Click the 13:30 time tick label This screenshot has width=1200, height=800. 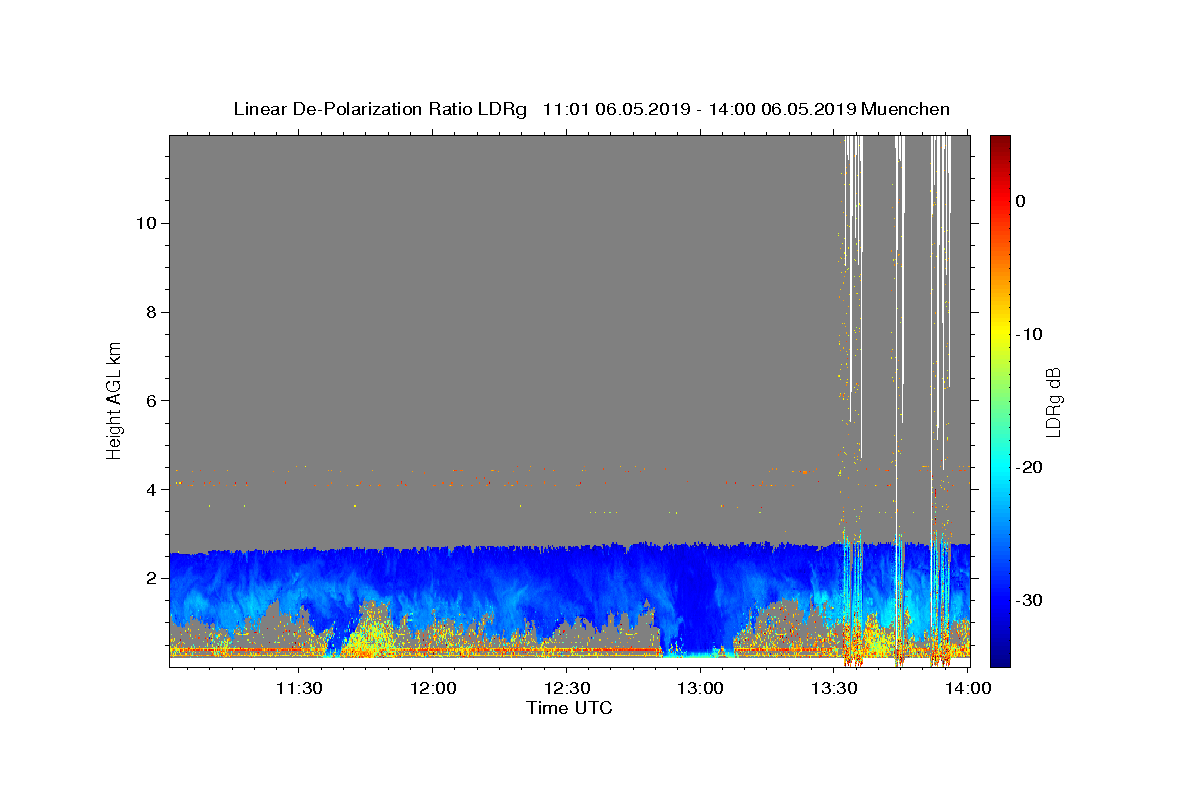click(x=834, y=688)
